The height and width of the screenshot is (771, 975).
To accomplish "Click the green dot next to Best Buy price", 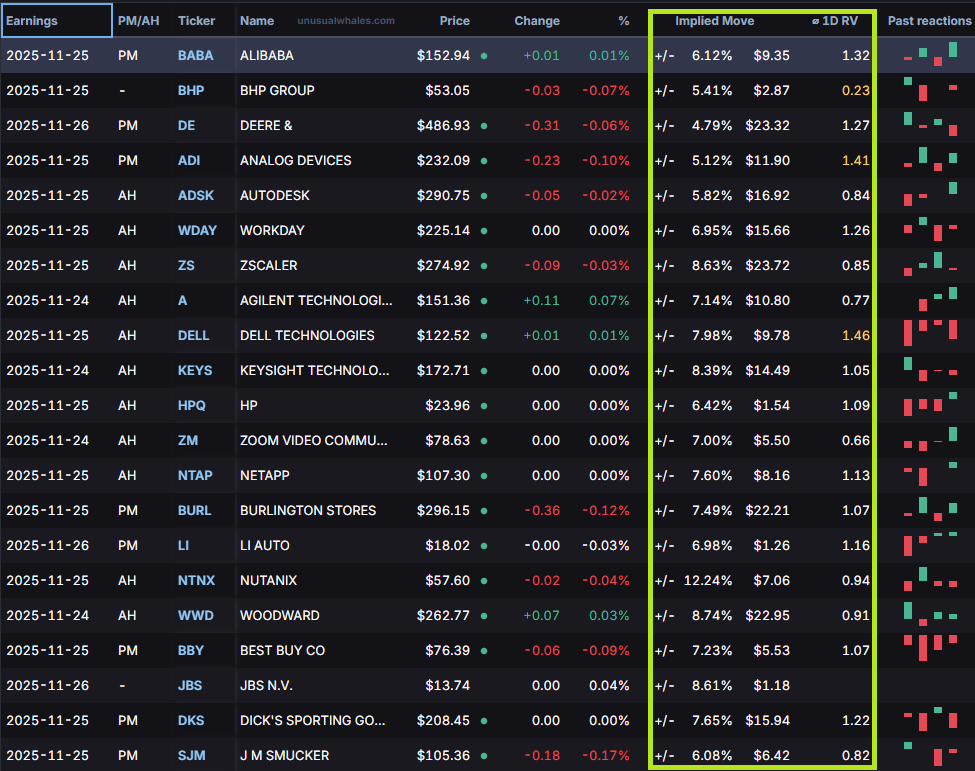I will [x=484, y=651].
